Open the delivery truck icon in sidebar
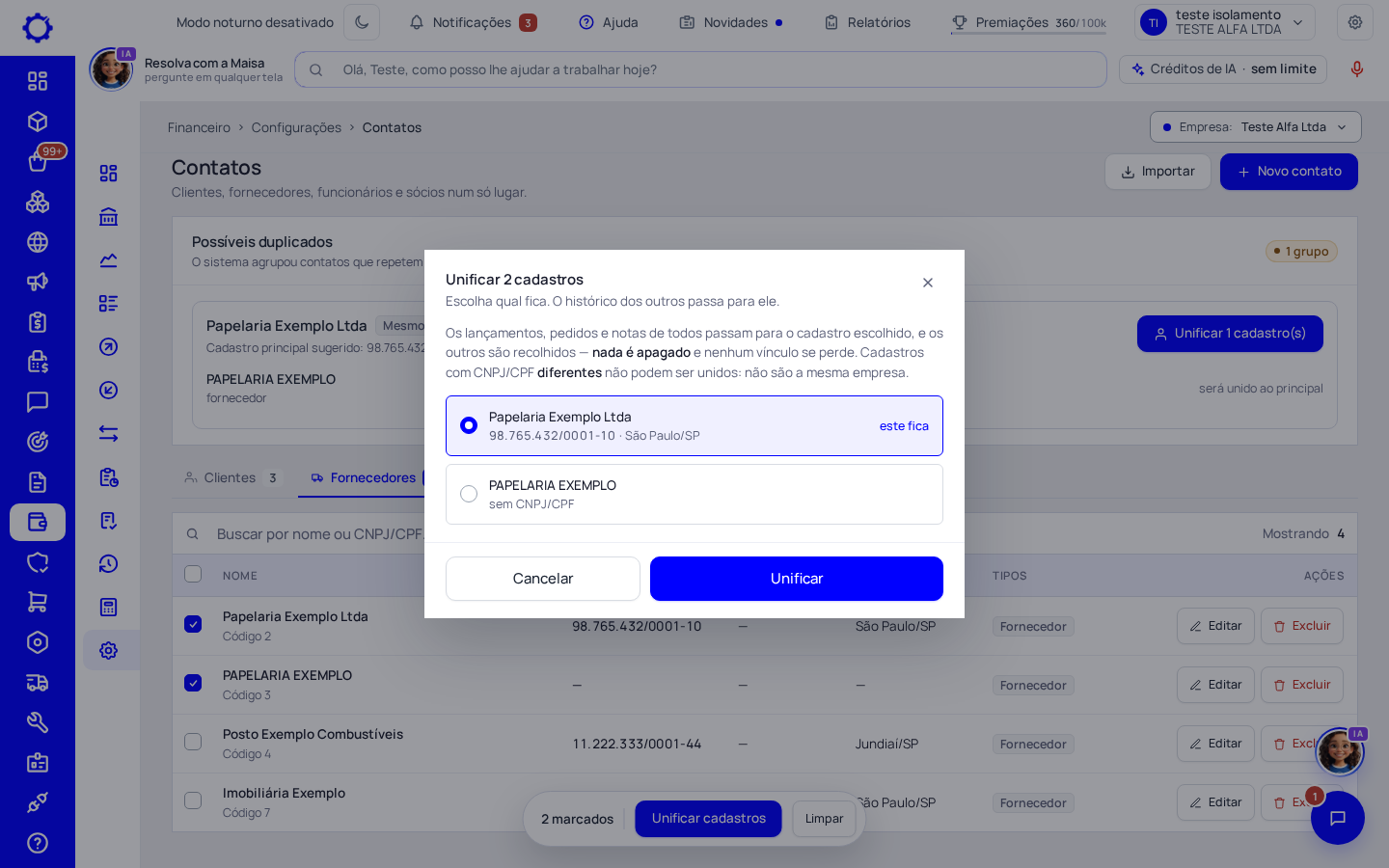 tap(38, 683)
